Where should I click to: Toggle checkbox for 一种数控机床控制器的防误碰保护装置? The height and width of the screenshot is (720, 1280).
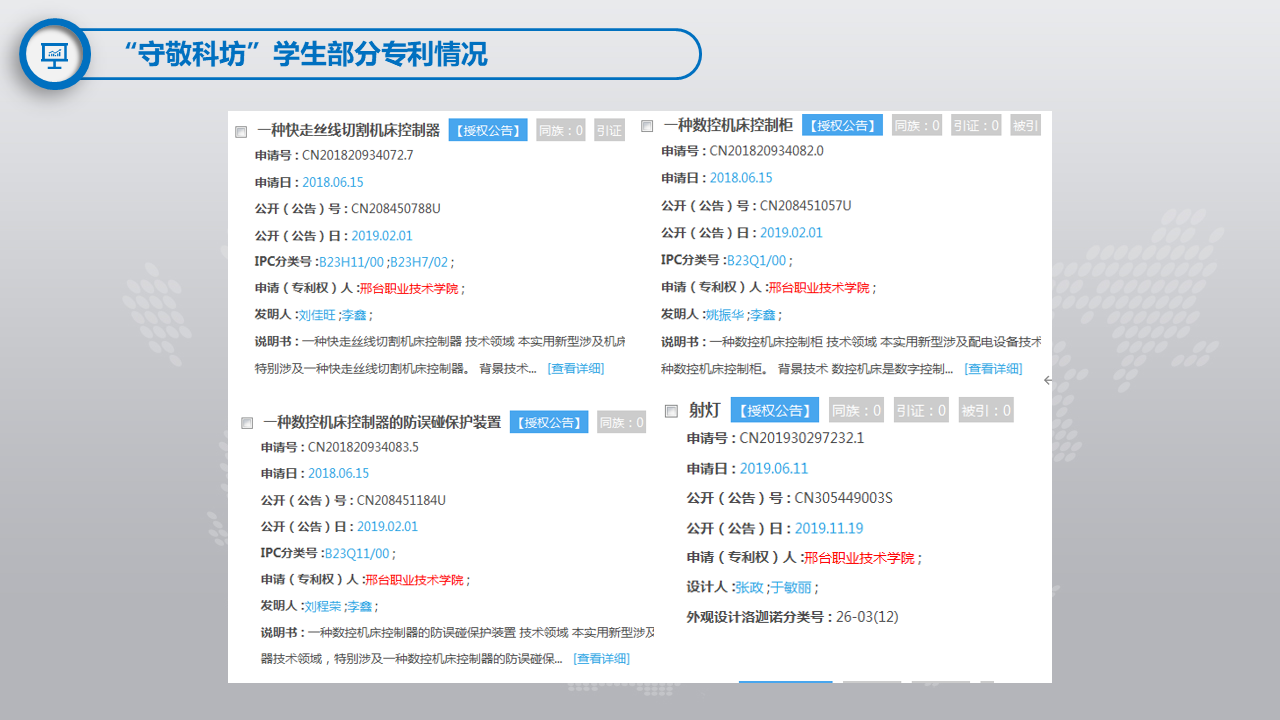247,423
